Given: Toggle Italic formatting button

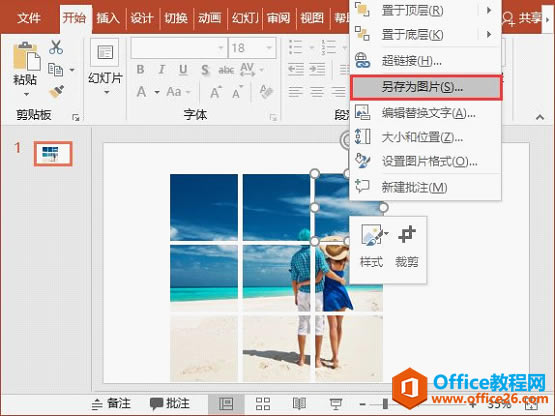Looking at the screenshot, I should tap(162, 69).
